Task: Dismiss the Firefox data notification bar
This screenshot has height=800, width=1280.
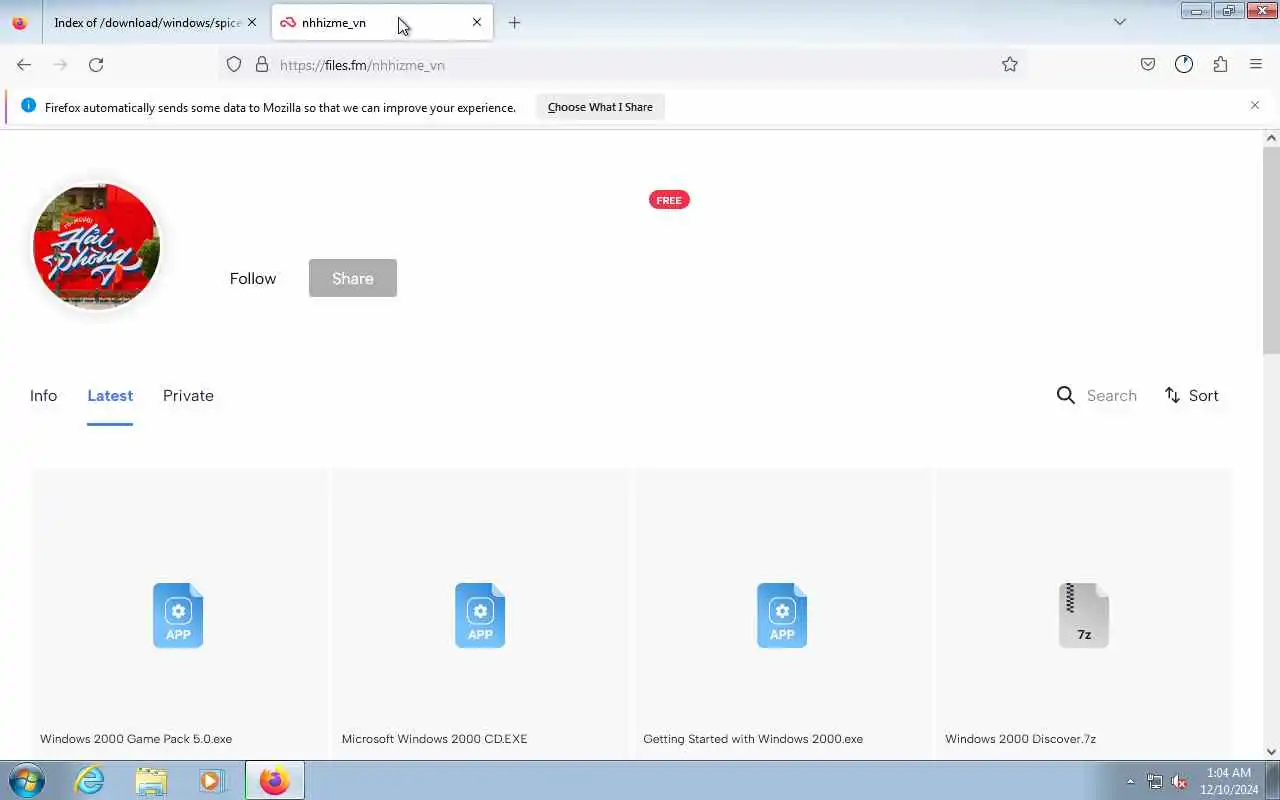Action: pos(1255,105)
